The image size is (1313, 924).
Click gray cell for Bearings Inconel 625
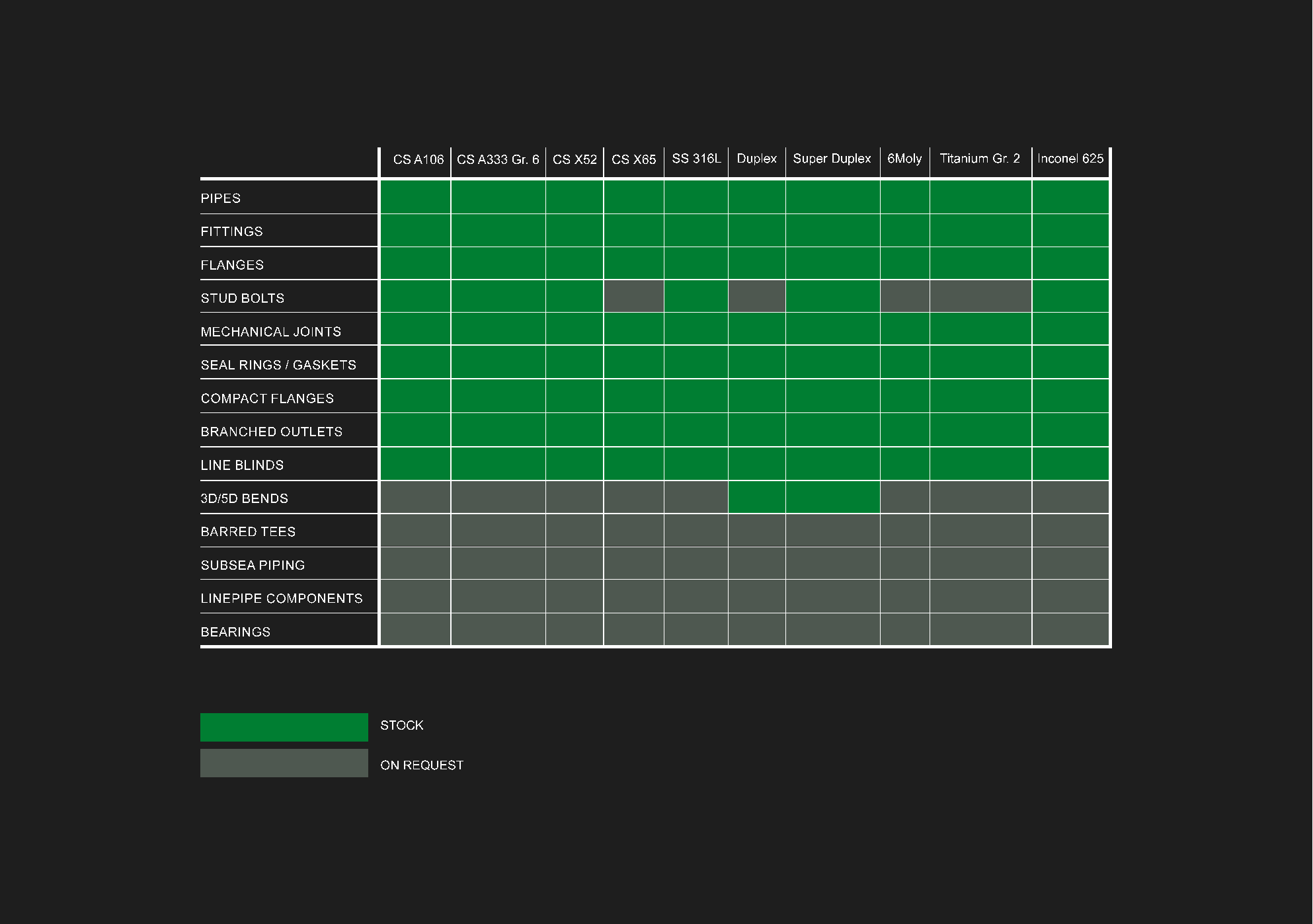tap(1070, 629)
